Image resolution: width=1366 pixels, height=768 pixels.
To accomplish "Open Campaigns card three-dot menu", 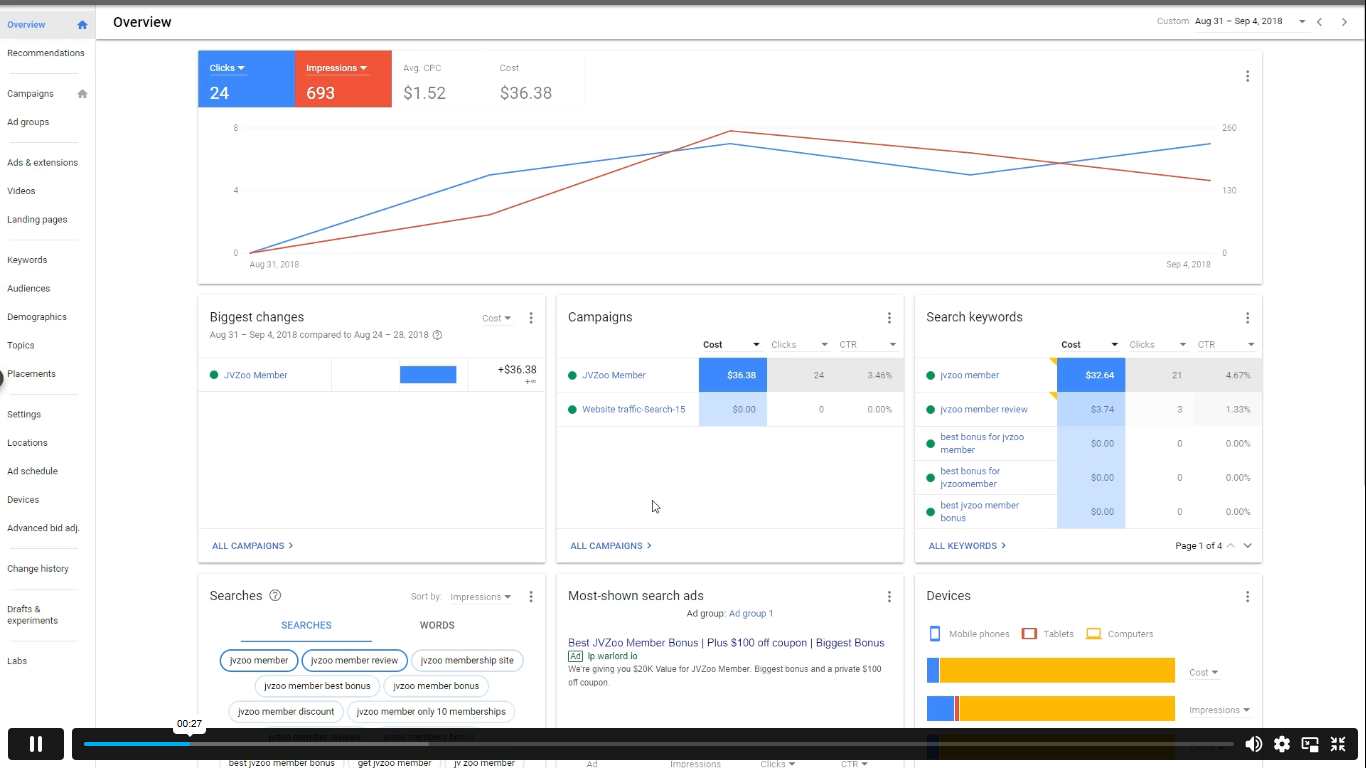I will coord(889,318).
